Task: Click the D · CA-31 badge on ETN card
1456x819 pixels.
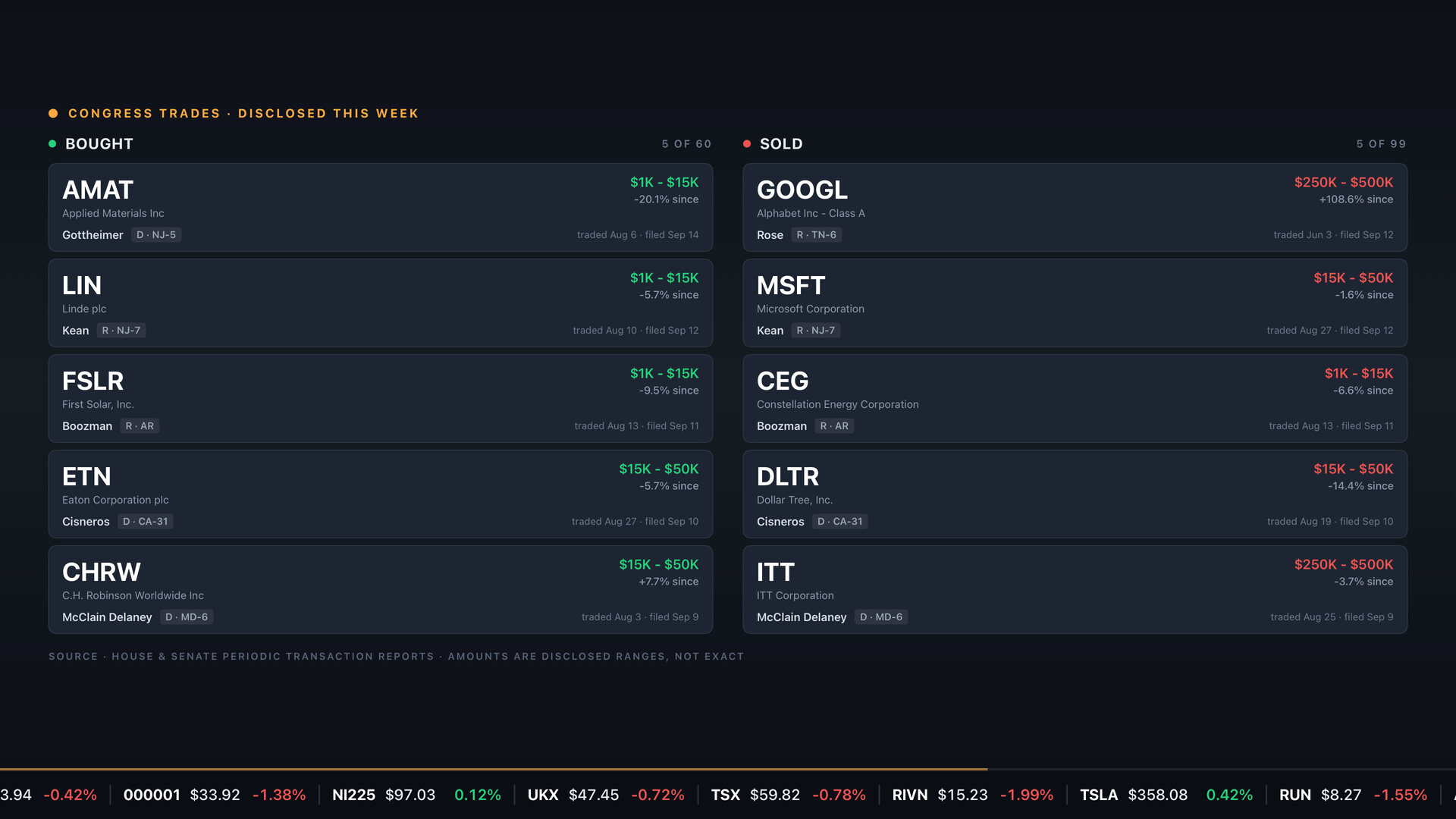Action: 146,522
